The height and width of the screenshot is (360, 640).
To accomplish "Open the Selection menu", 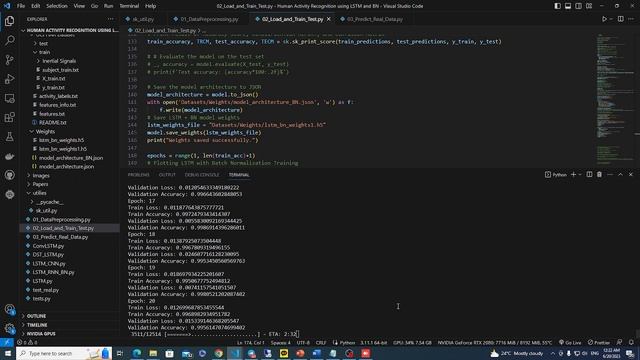I will tap(57, 6).
